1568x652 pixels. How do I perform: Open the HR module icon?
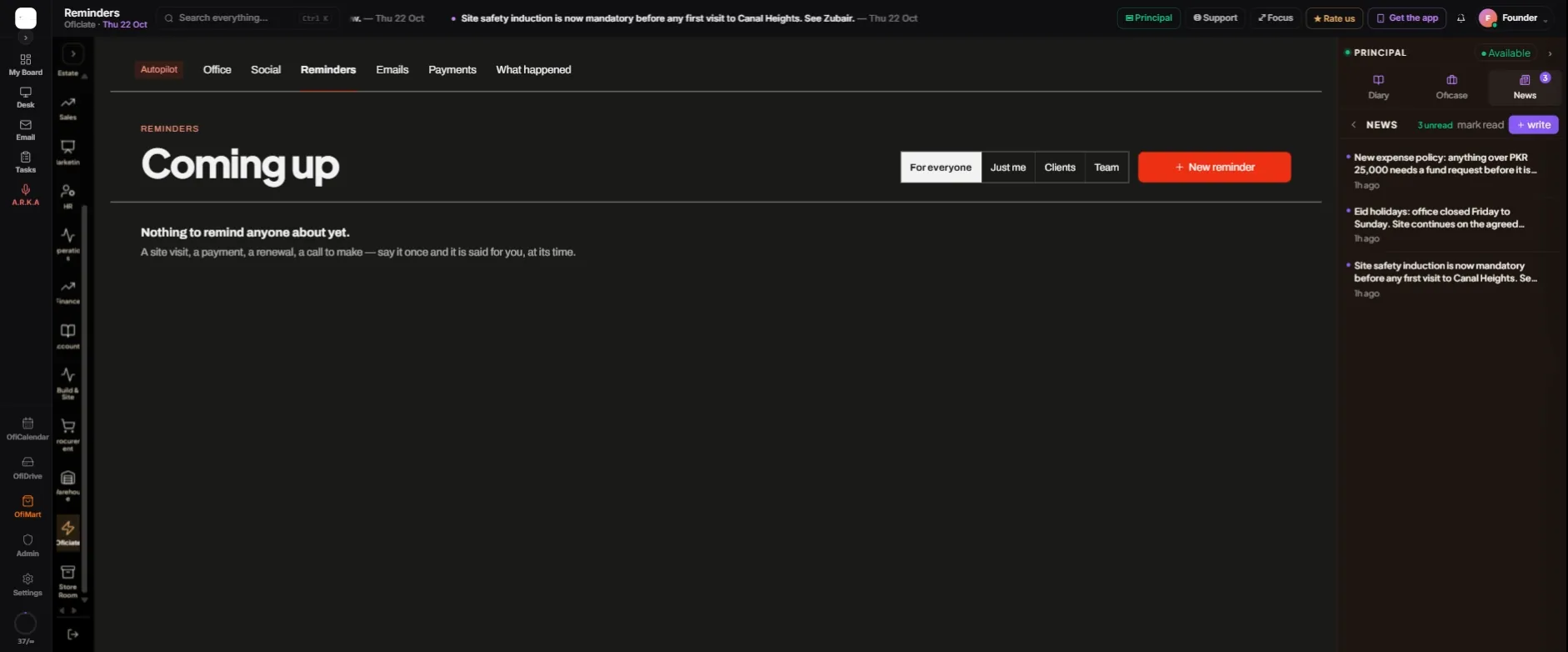[68, 197]
